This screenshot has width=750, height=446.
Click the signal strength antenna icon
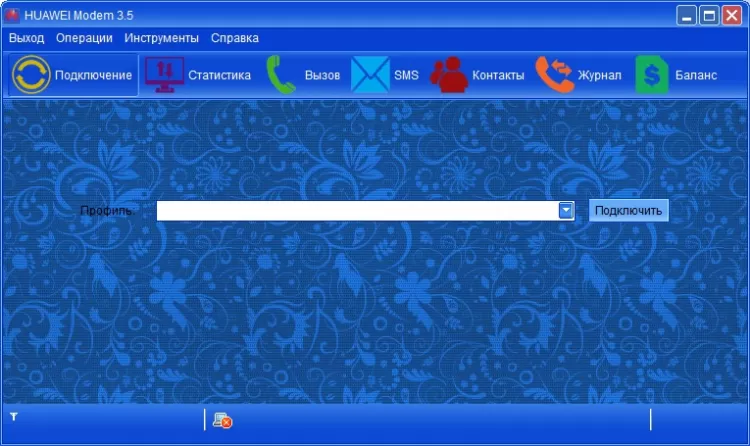click(13, 415)
